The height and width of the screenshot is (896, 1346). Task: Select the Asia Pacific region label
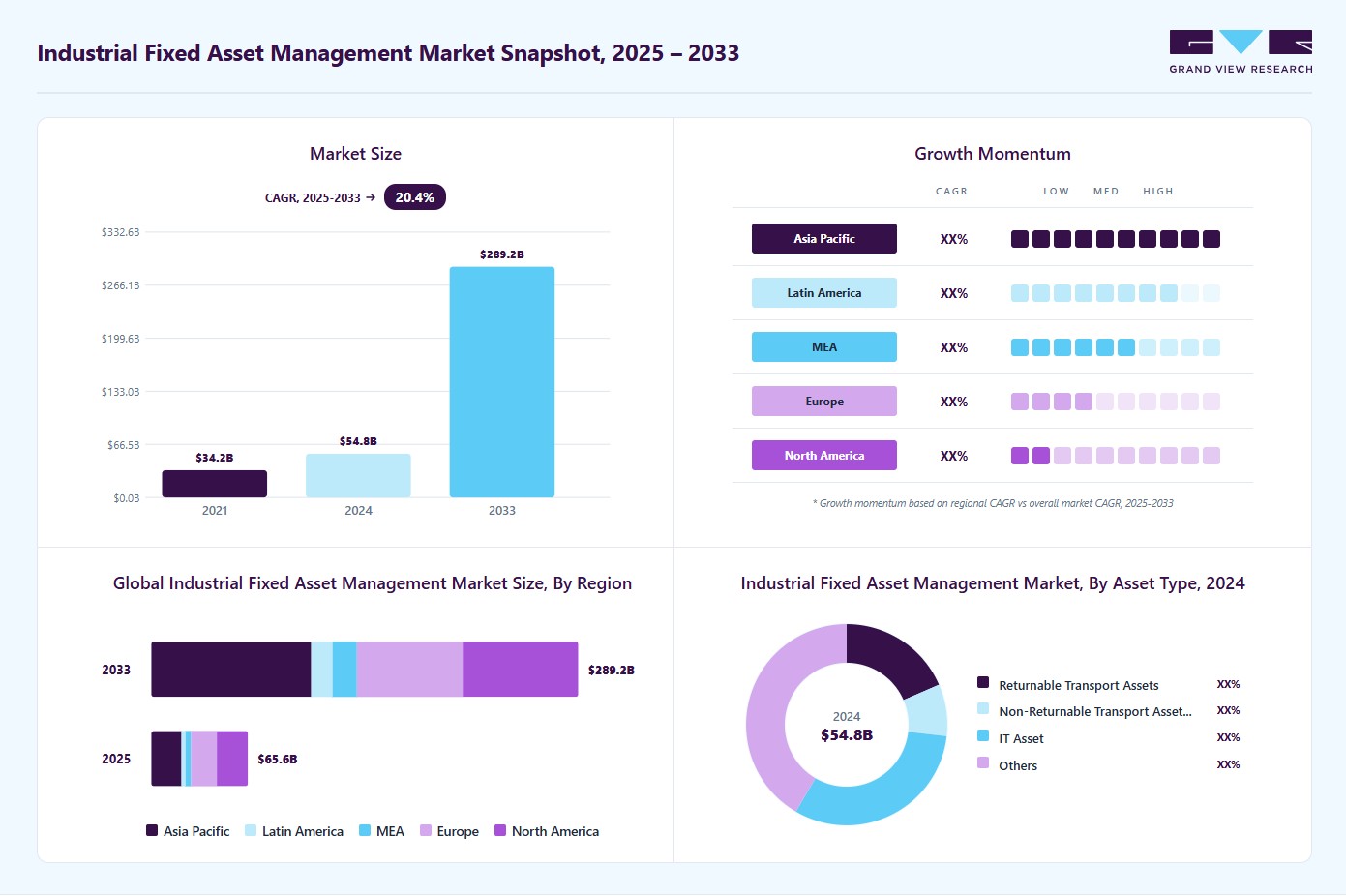coord(824,239)
